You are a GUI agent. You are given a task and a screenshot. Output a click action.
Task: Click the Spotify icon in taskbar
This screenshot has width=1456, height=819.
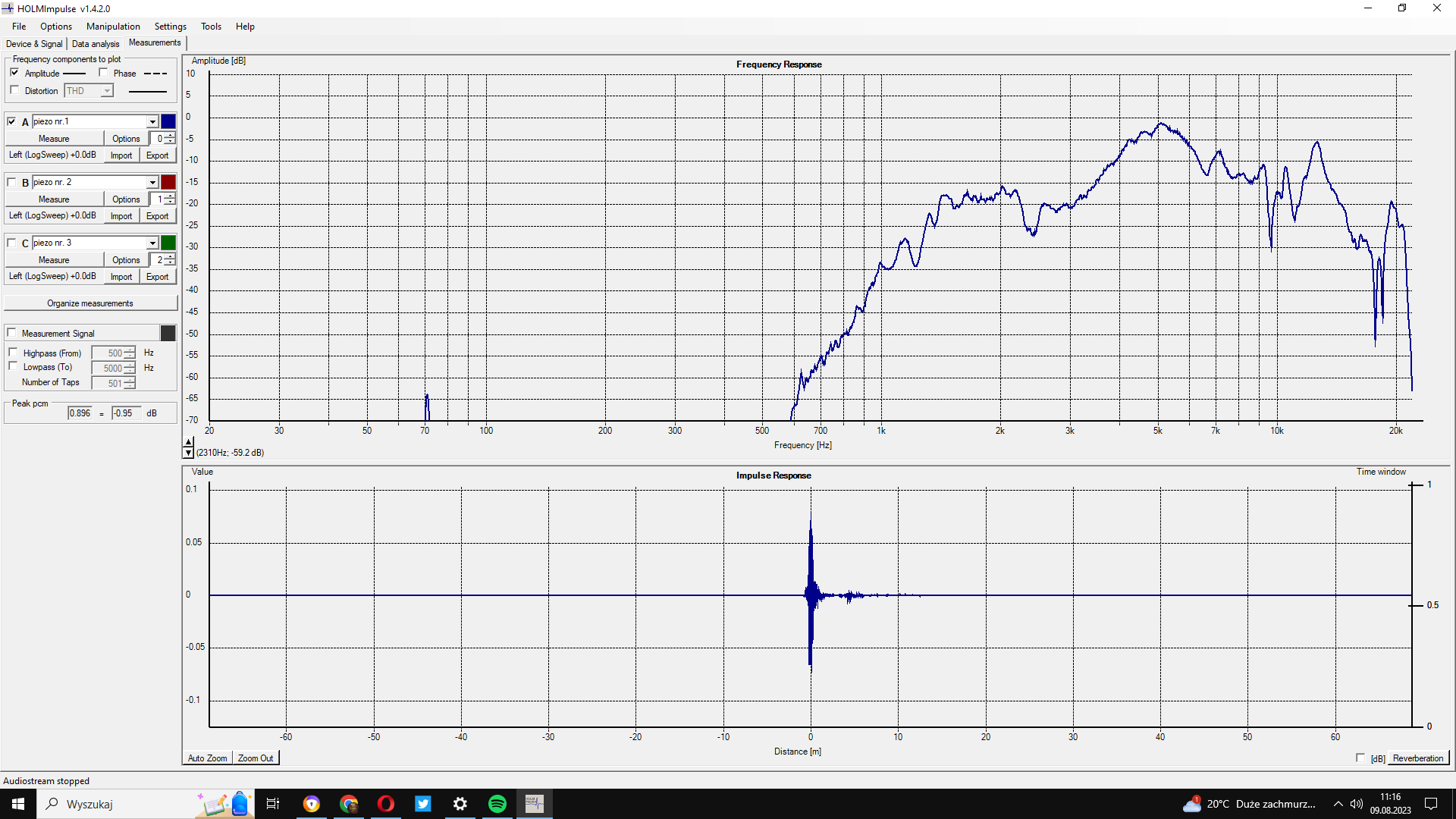pyautogui.click(x=497, y=804)
